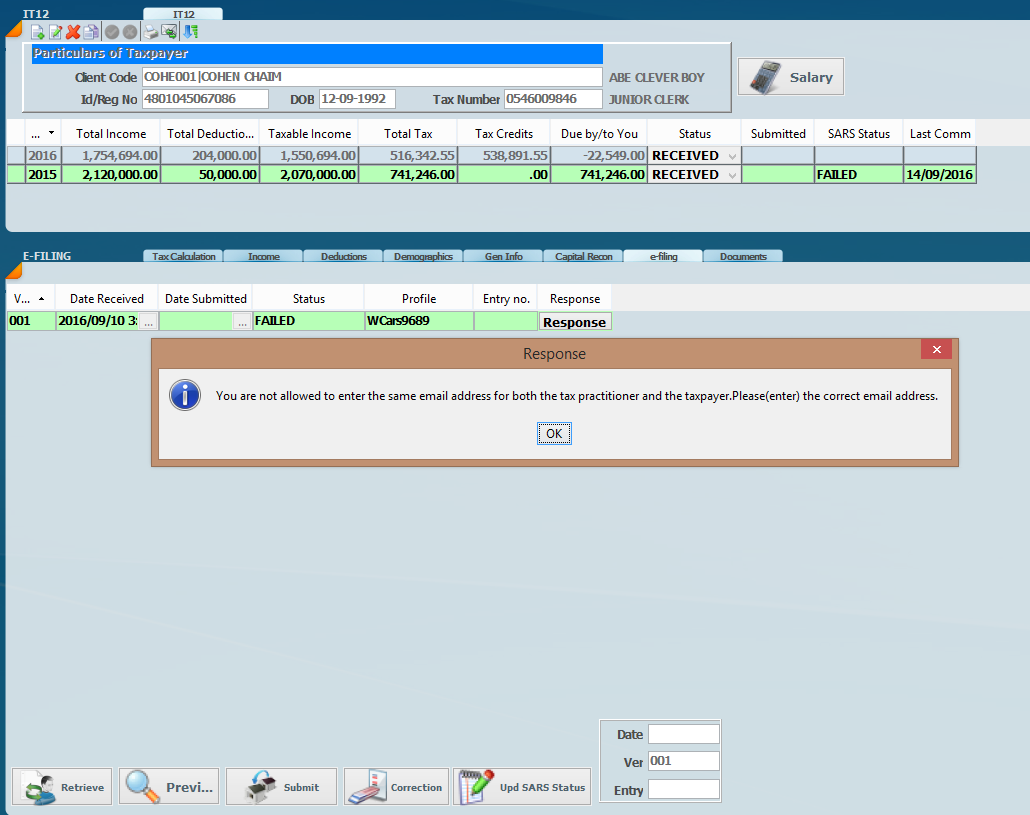Click the red X delete icon
This screenshot has height=815, width=1030.
[73, 32]
